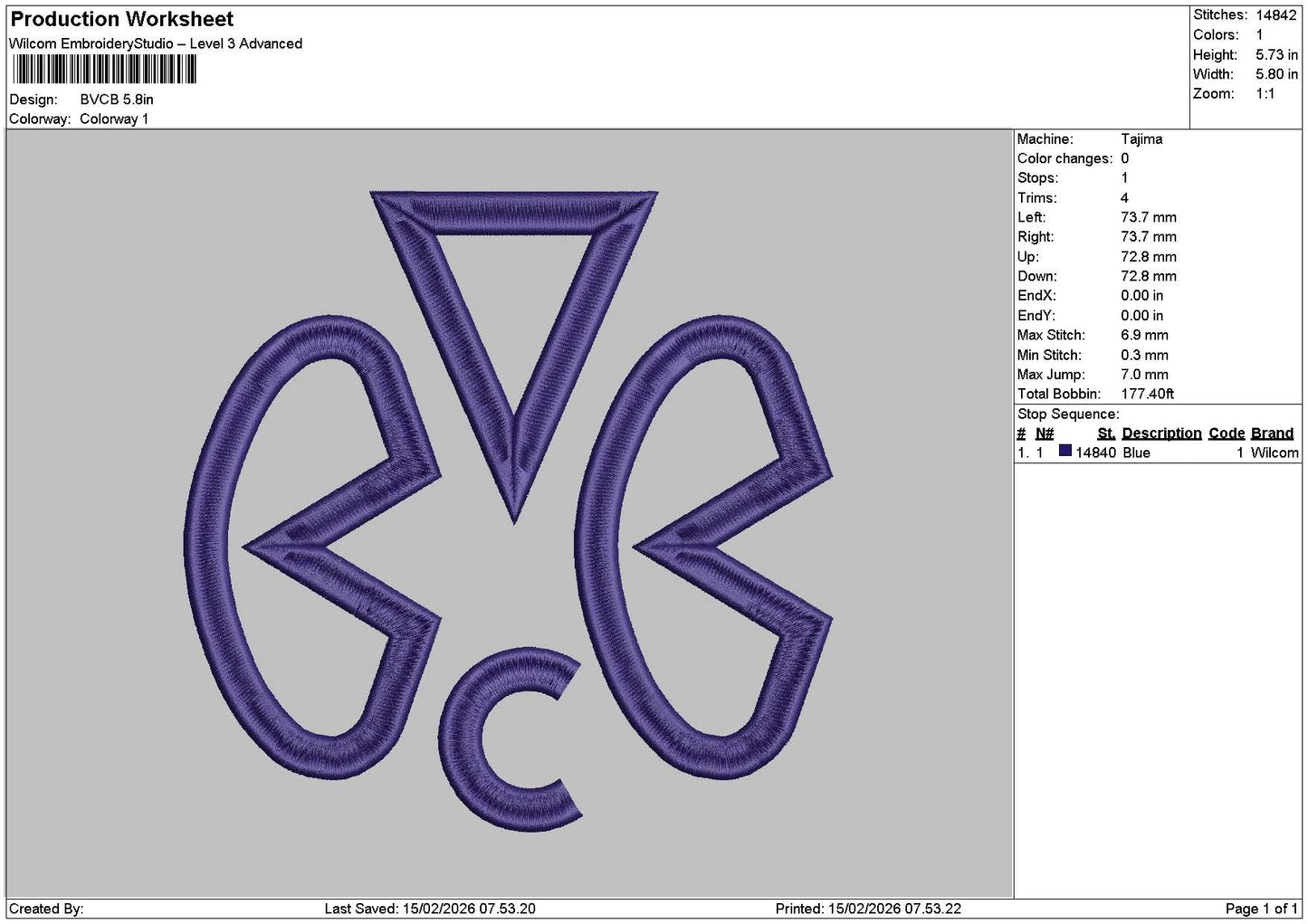The width and height of the screenshot is (1308, 924).
Task: Click the "Wilcom" brand entry in the stop row
Action: [1275, 452]
